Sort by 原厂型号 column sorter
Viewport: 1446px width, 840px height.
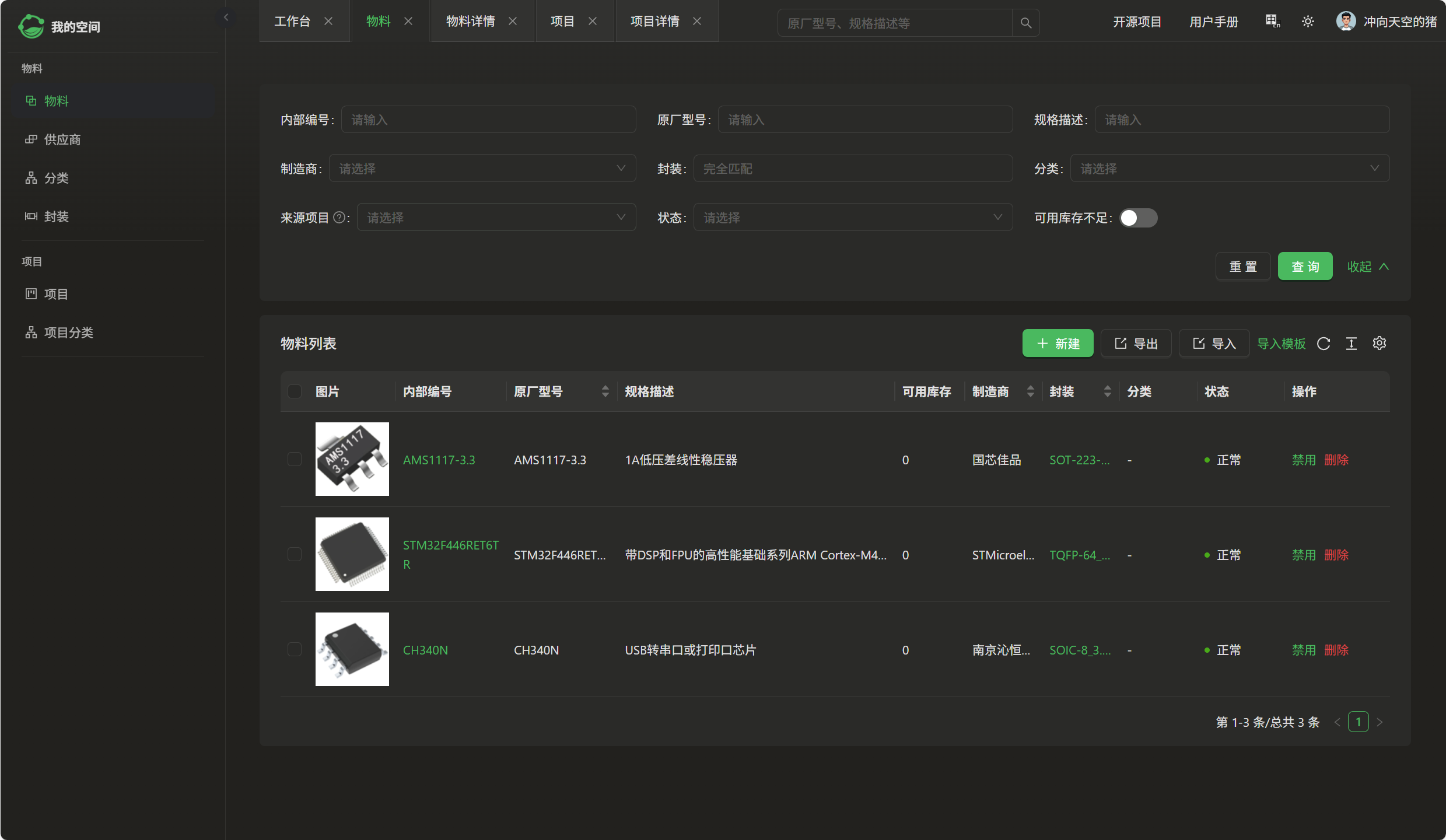tap(605, 391)
